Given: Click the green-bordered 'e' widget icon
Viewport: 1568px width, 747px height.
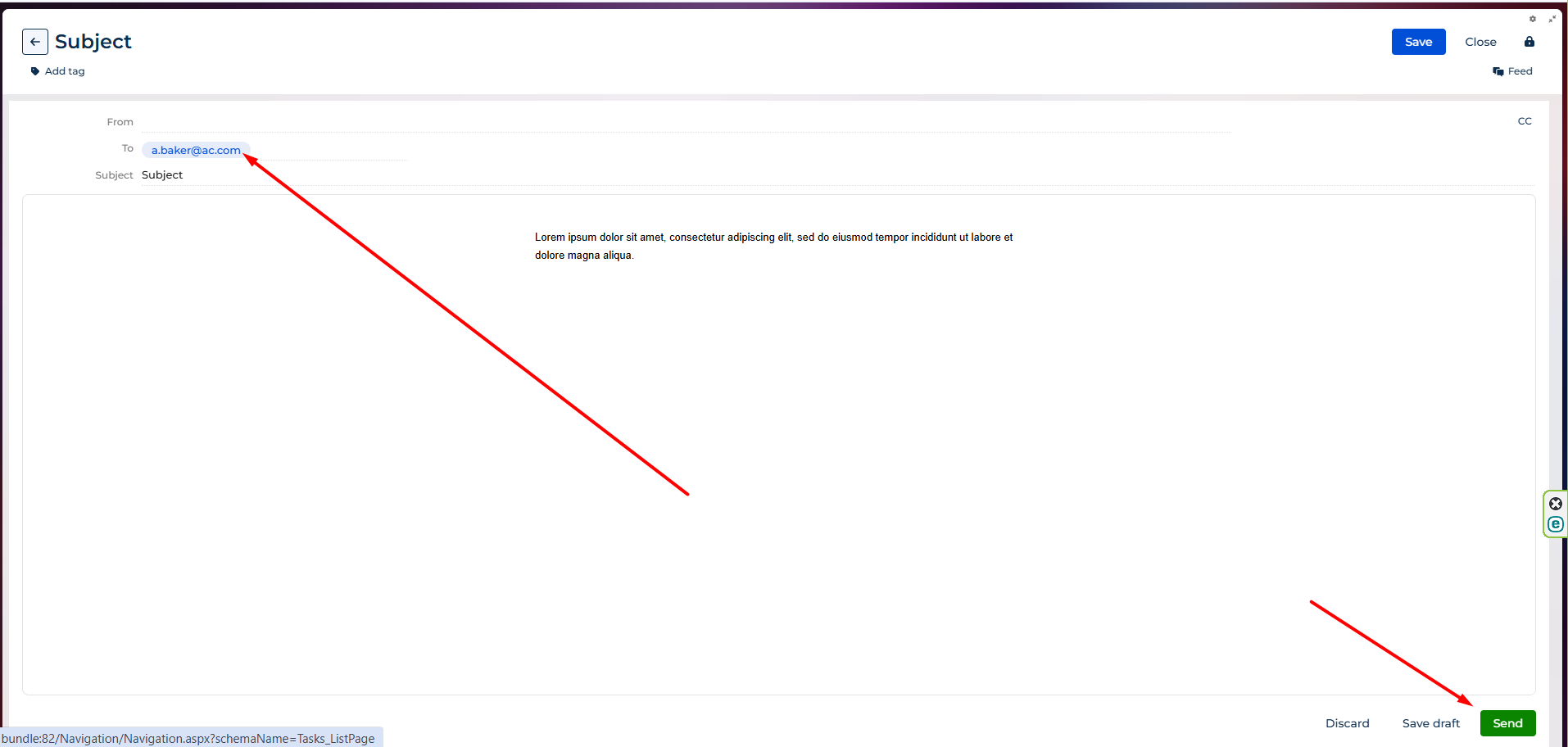Looking at the screenshot, I should click(x=1555, y=524).
